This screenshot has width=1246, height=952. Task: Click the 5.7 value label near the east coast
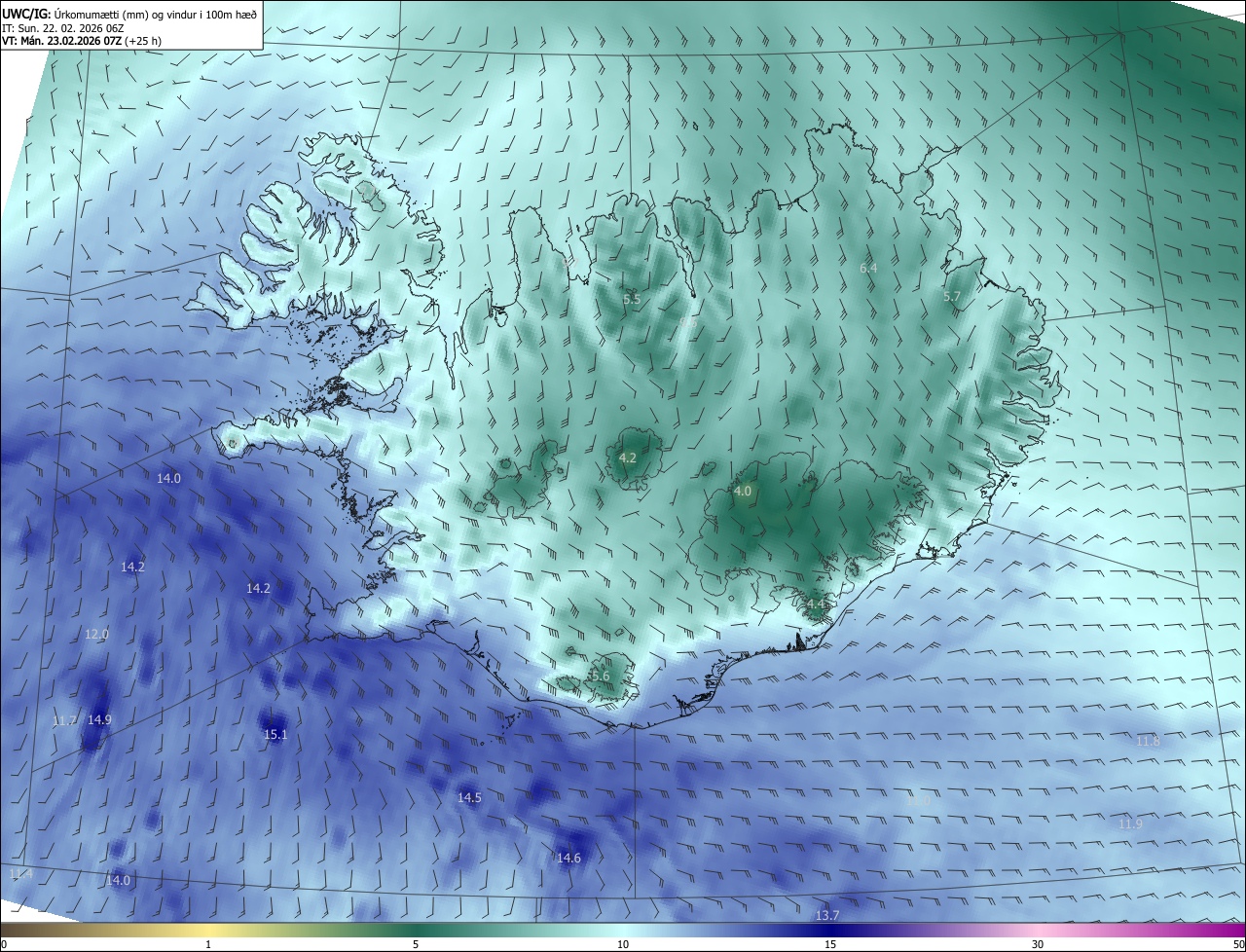[x=952, y=296]
